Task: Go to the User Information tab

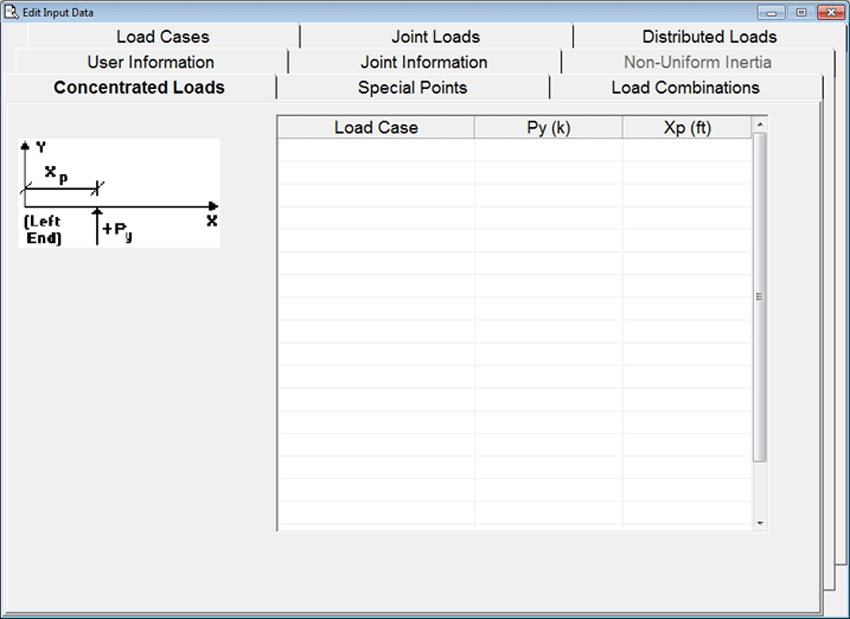Action: tap(150, 62)
